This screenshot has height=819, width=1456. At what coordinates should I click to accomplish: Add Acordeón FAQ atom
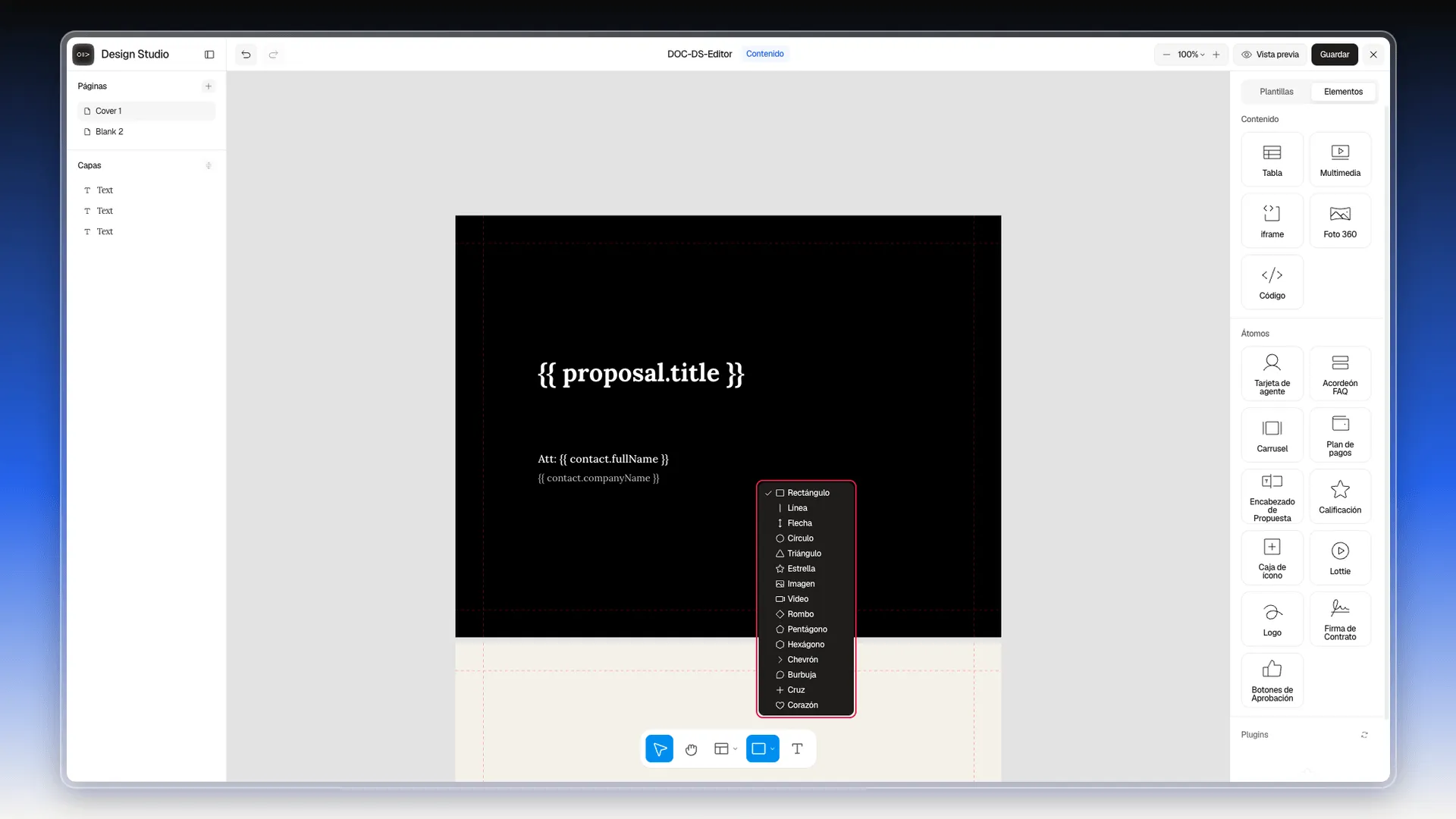pyautogui.click(x=1340, y=375)
